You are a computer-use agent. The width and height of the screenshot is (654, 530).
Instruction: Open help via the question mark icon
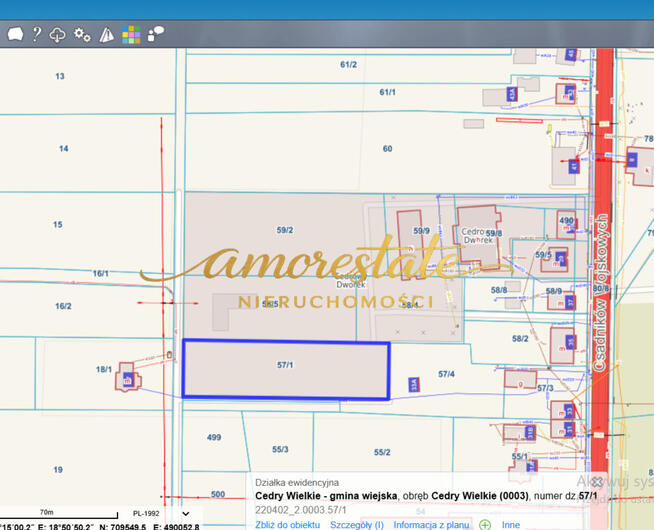click(37, 35)
